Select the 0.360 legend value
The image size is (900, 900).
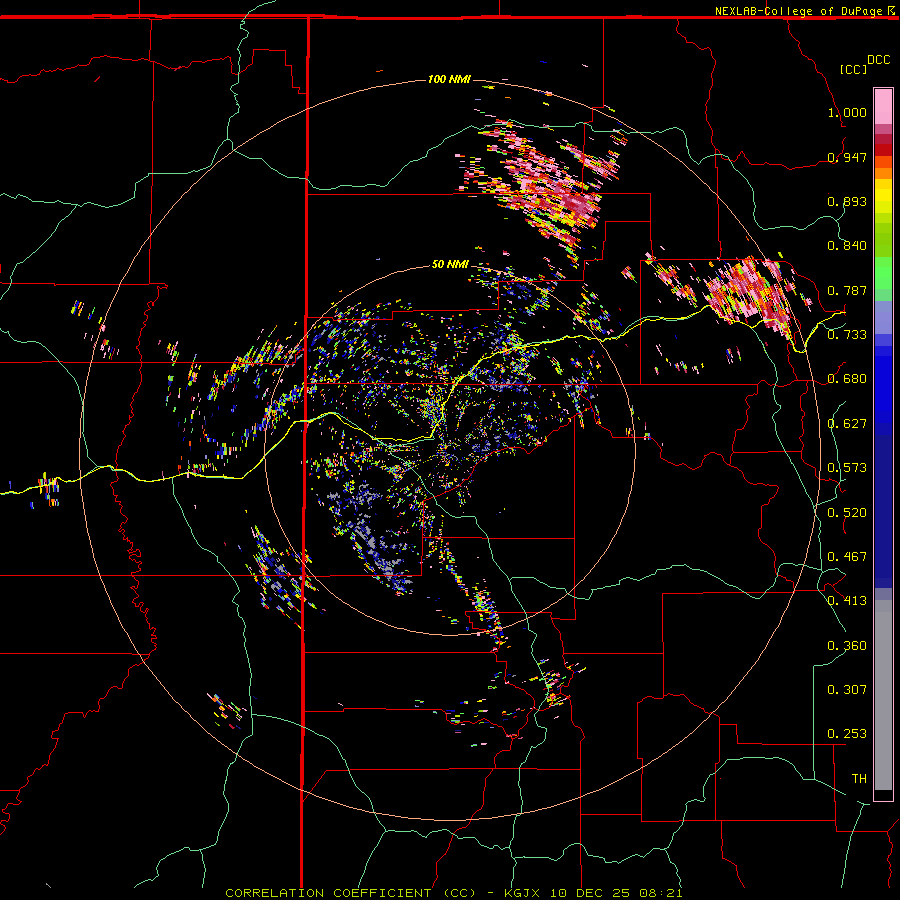click(x=847, y=646)
